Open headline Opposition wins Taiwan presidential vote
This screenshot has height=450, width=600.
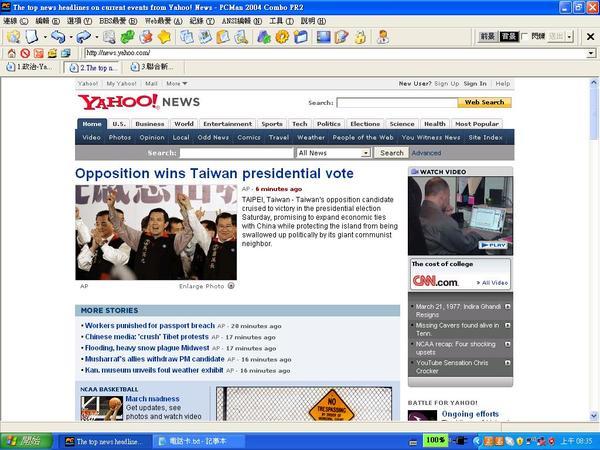[x=214, y=173]
